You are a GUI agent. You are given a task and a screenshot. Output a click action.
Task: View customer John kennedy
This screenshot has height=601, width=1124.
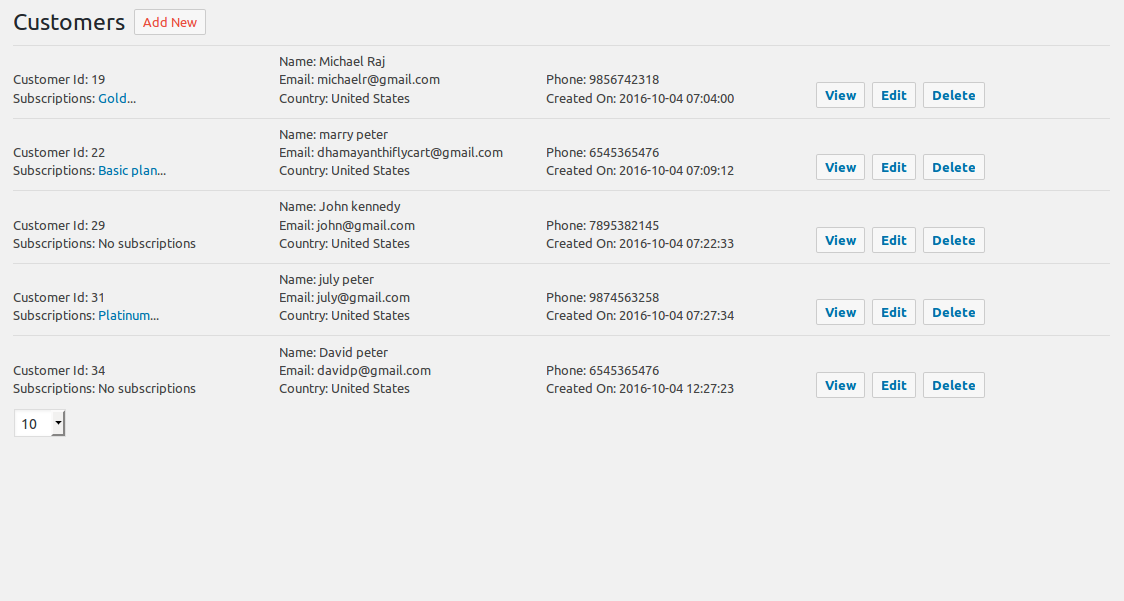coord(840,240)
